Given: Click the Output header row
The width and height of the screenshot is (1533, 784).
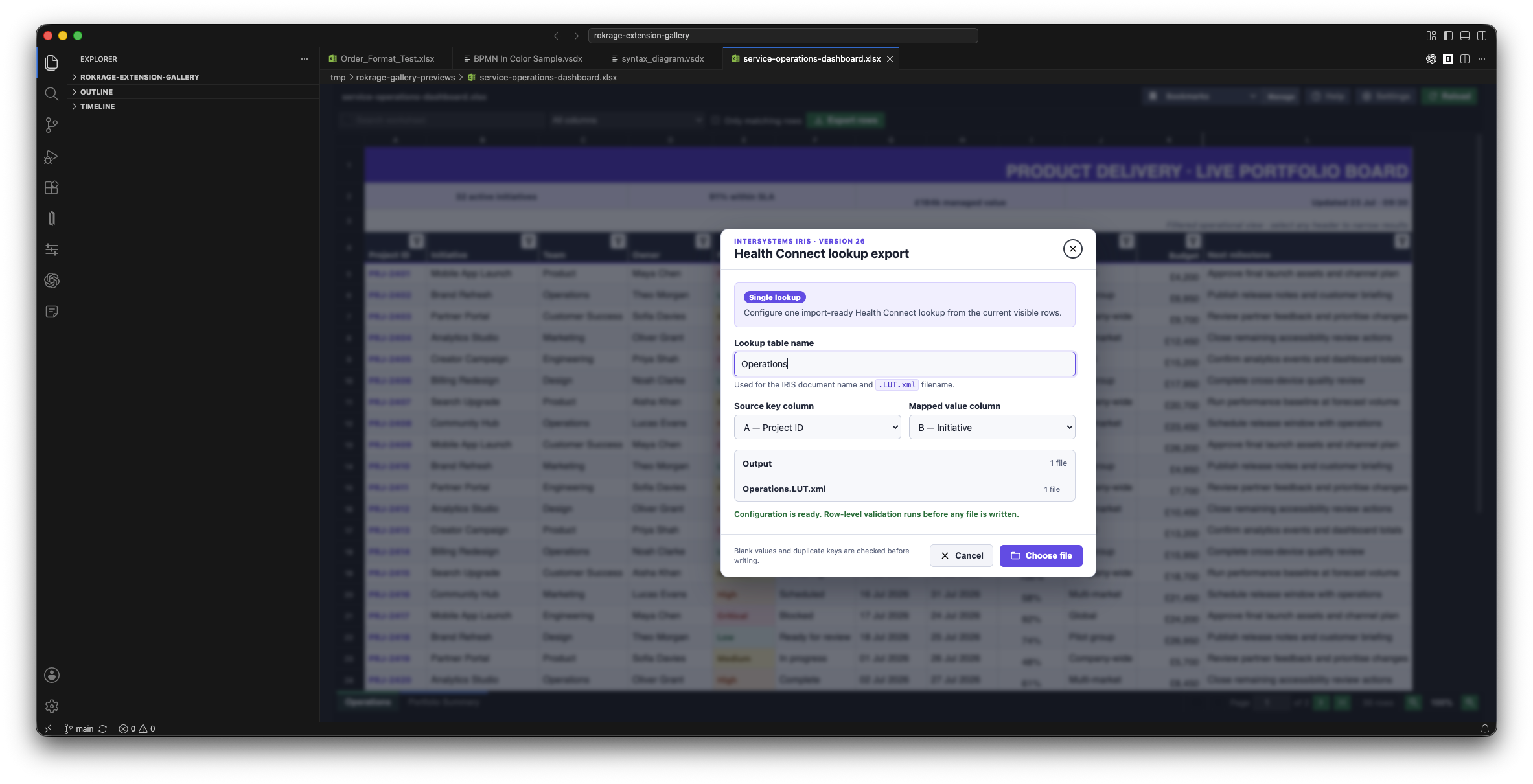Looking at the screenshot, I should (x=905, y=463).
